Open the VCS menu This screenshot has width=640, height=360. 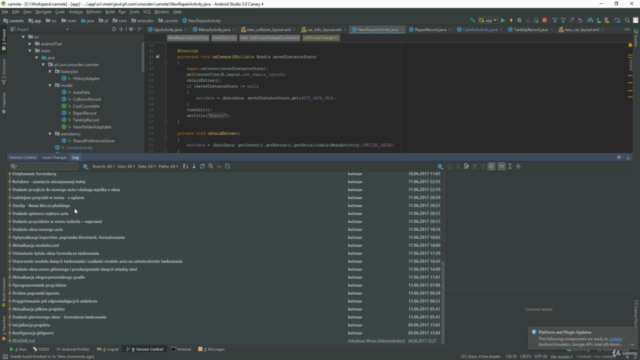[x=147, y=12]
